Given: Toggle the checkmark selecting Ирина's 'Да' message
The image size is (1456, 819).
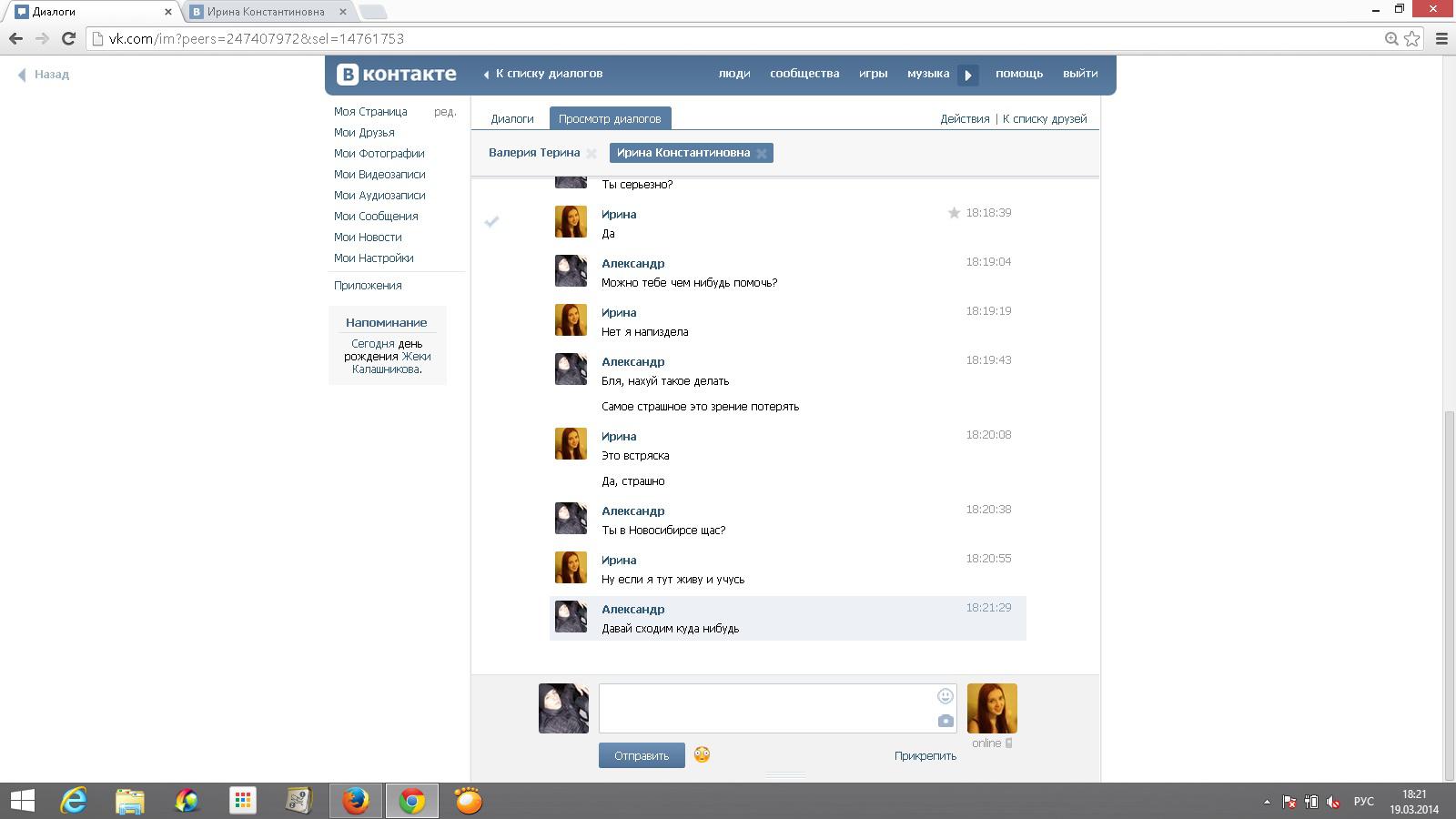Looking at the screenshot, I should click(491, 221).
